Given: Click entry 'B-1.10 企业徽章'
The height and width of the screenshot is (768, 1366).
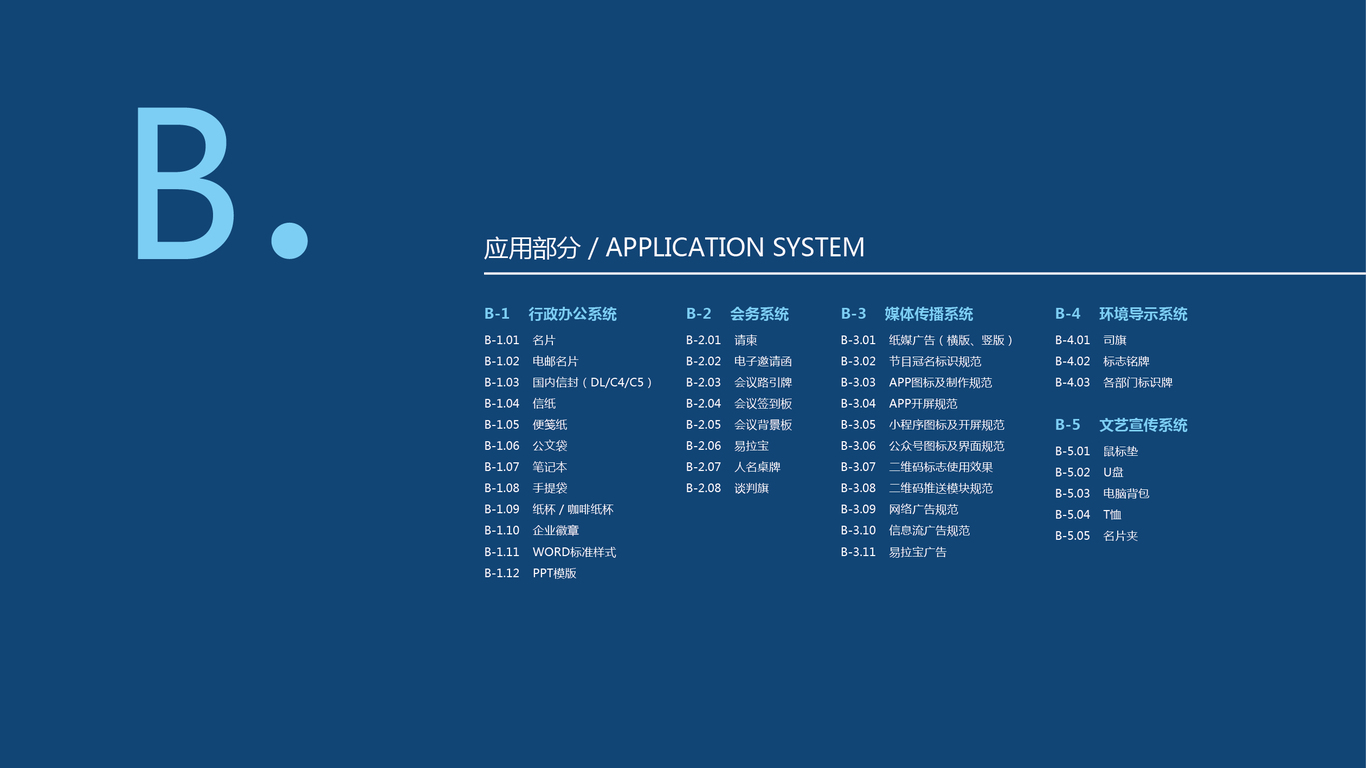Looking at the screenshot, I should click(x=532, y=531).
